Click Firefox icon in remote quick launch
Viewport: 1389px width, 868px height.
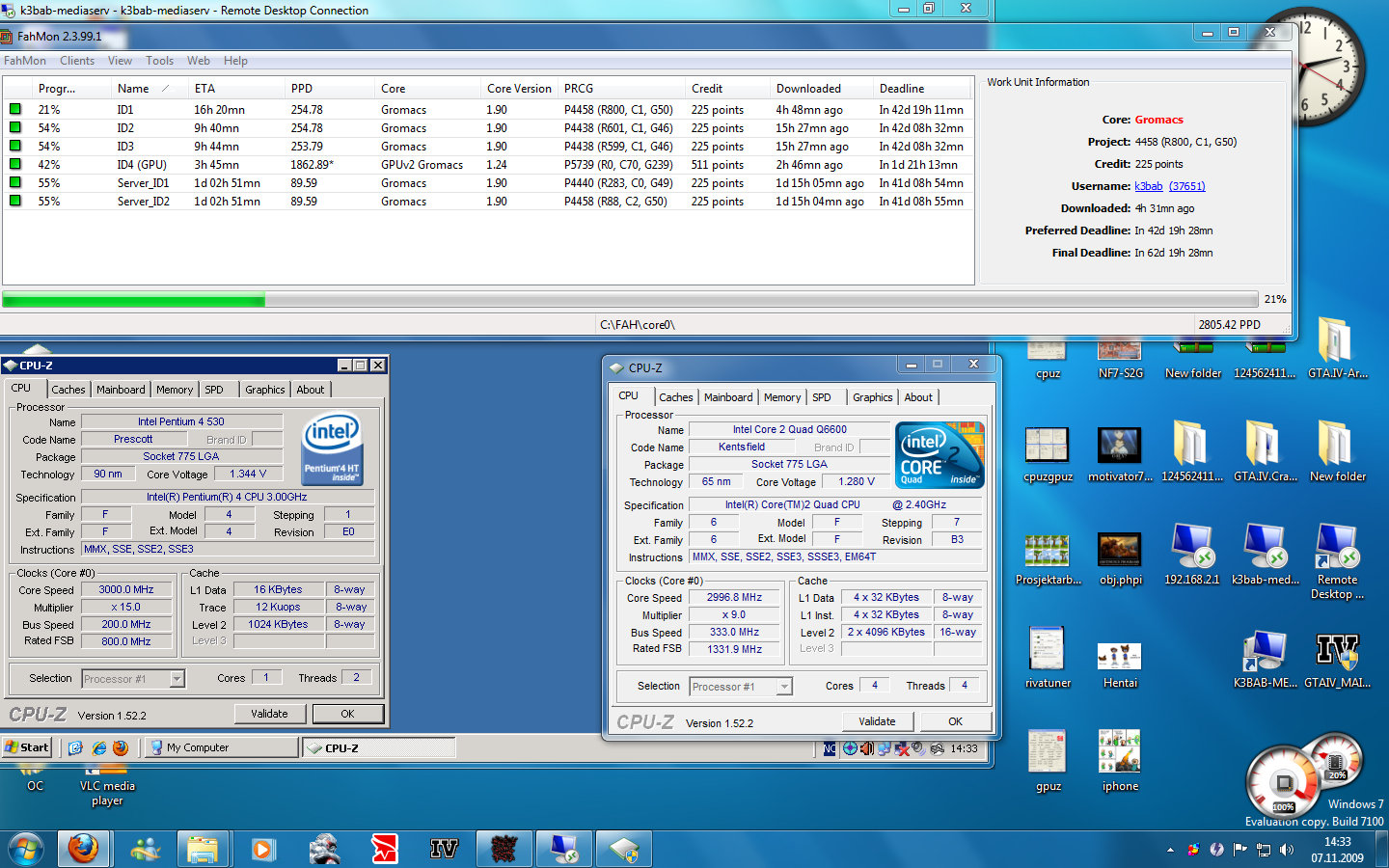click(121, 747)
